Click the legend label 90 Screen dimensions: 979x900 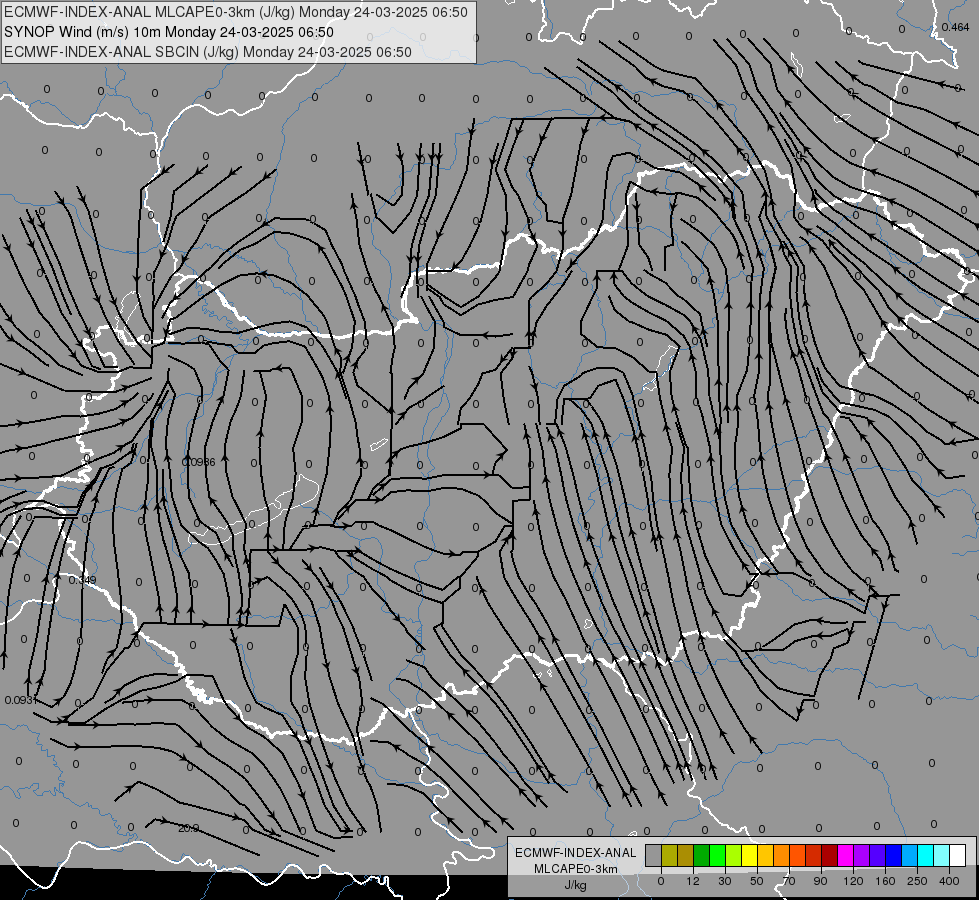click(820, 881)
